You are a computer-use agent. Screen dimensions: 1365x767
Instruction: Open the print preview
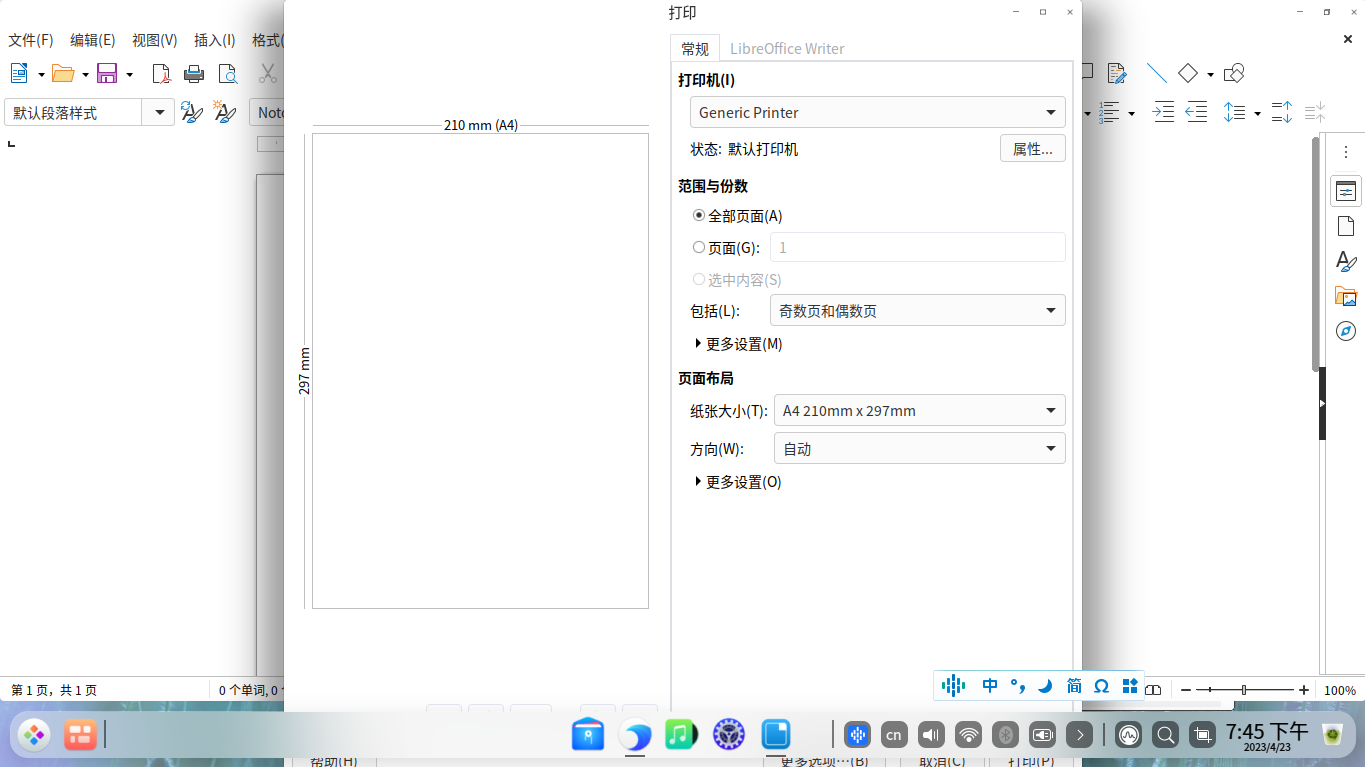coord(228,74)
